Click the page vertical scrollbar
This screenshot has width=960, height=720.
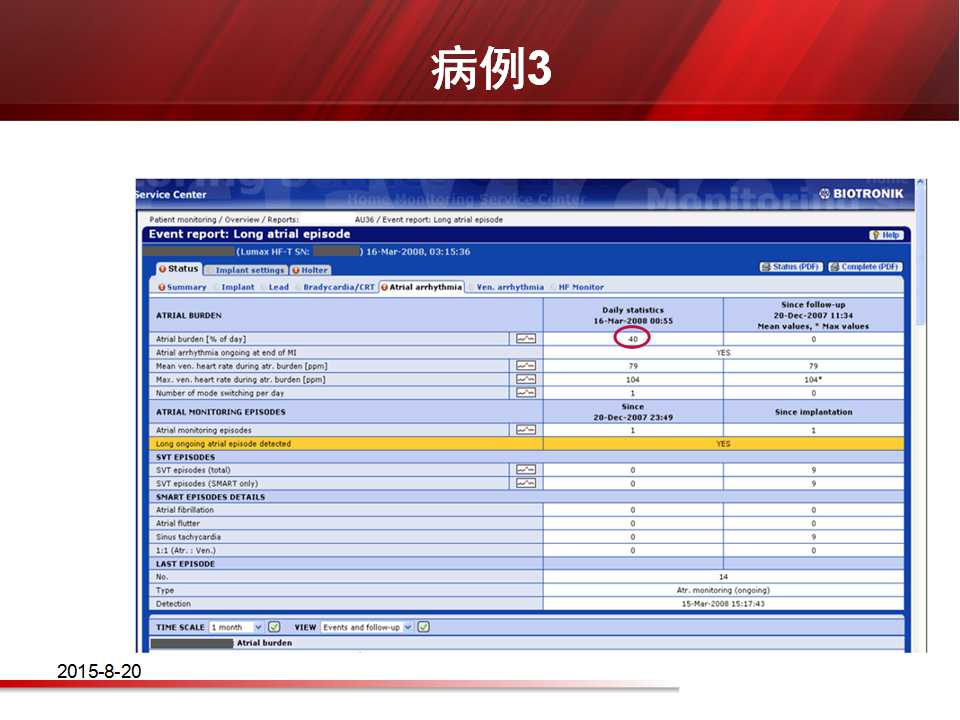(x=920, y=400)
